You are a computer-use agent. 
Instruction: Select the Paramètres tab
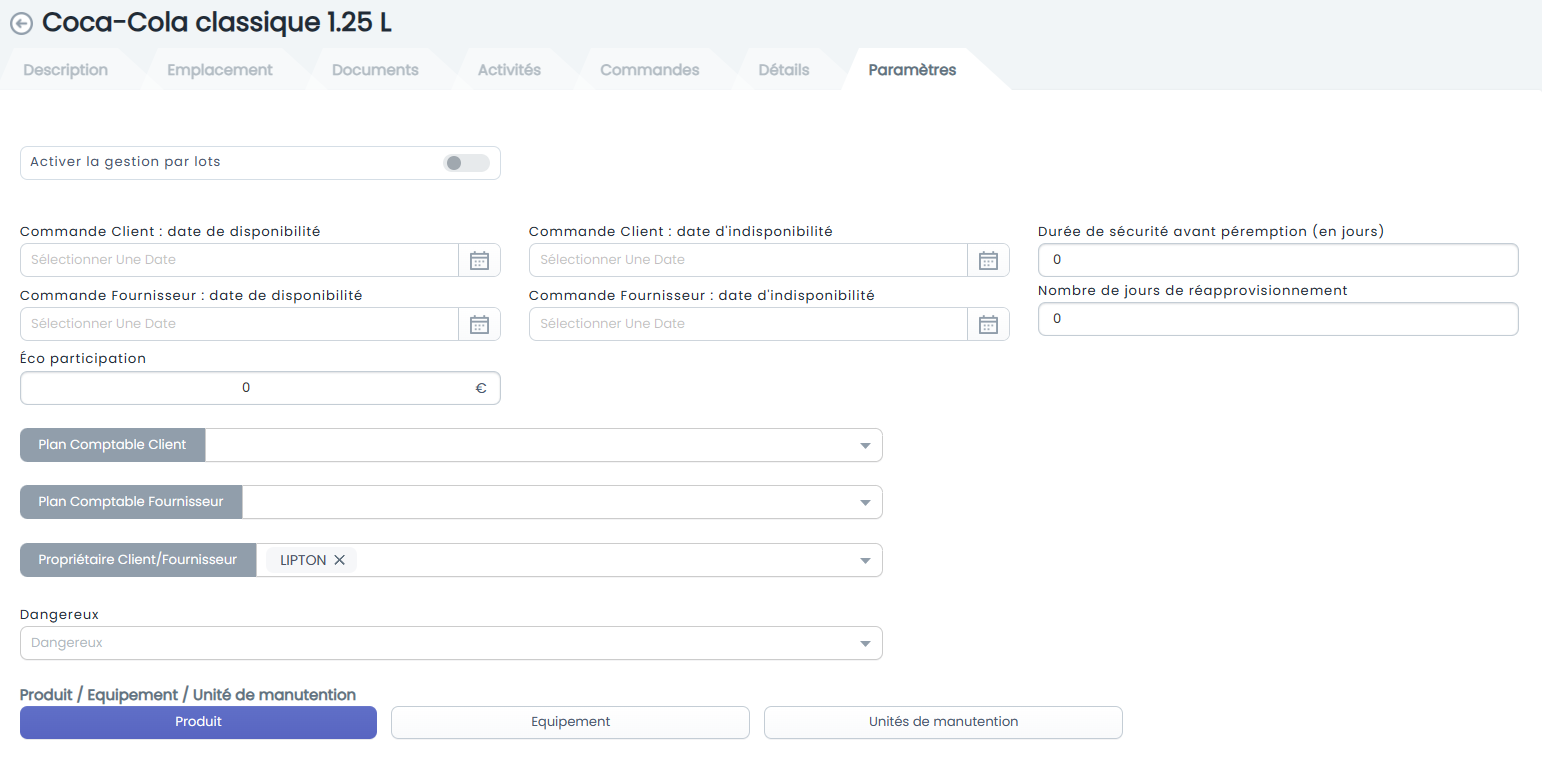coord(912,70)
